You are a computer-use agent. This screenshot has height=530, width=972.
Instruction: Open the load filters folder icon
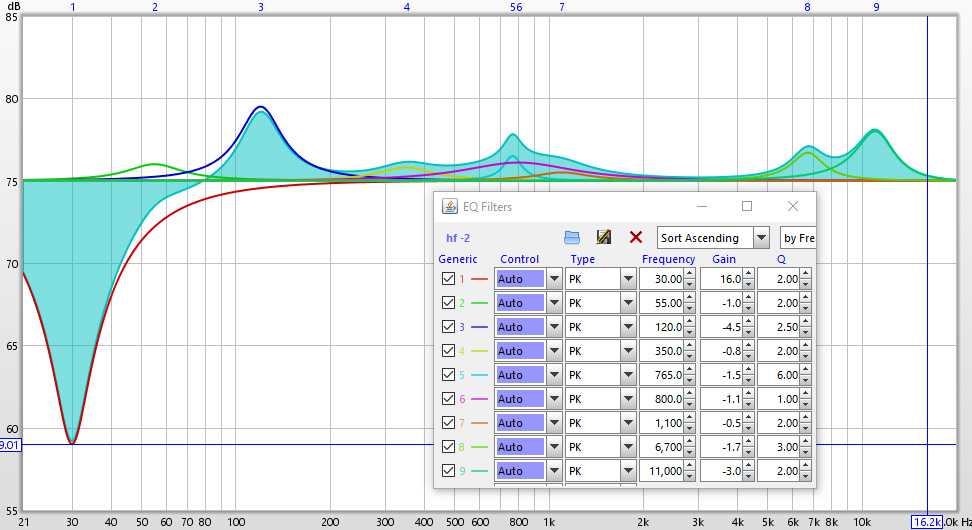coord(572,237)
